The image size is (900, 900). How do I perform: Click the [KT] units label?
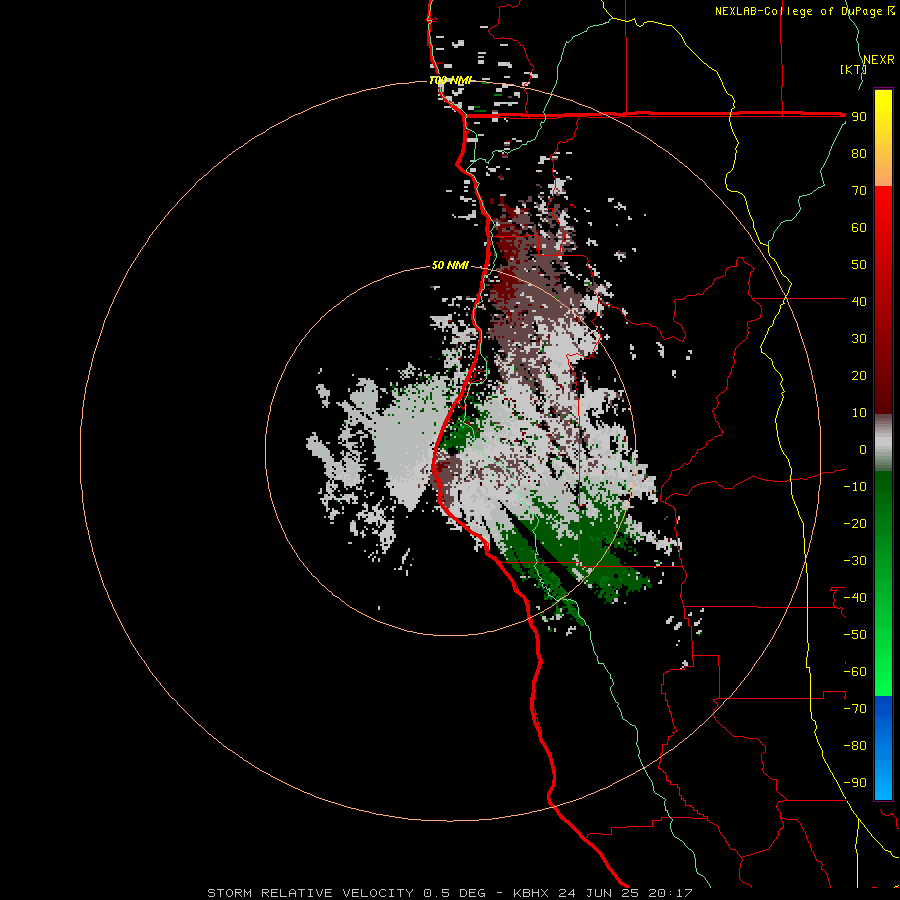pyautogui.click(x=852, y=69)
